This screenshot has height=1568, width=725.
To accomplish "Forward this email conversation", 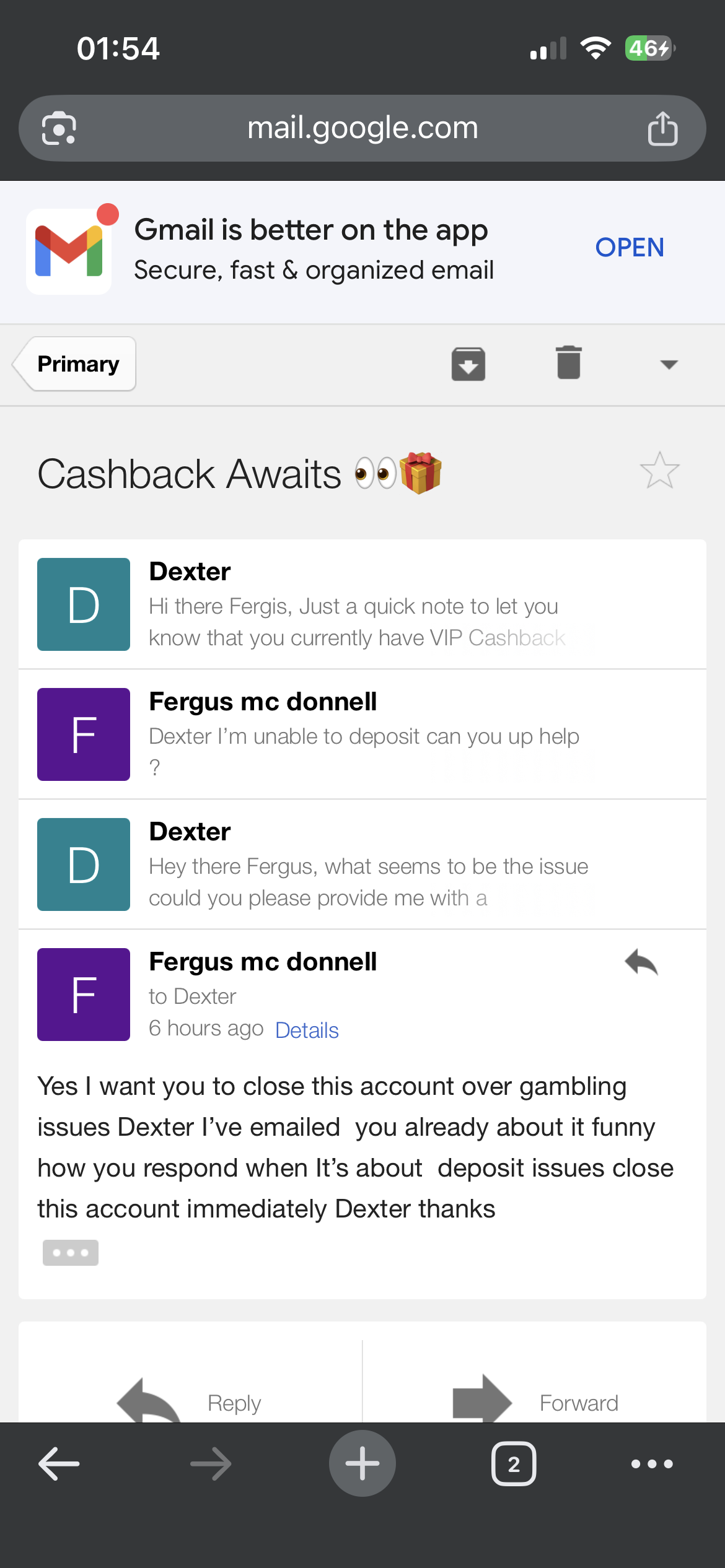I will click(x=534, y=1401).
